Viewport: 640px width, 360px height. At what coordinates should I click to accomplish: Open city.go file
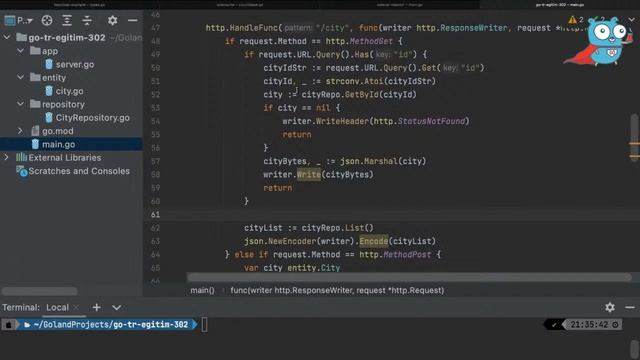[x=69, y=91]
